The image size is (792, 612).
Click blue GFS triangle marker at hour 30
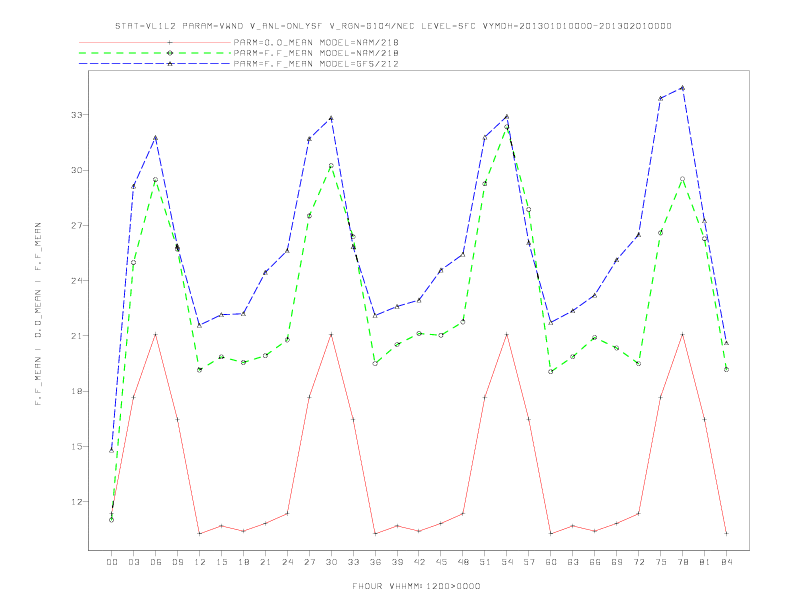point(331,118)
